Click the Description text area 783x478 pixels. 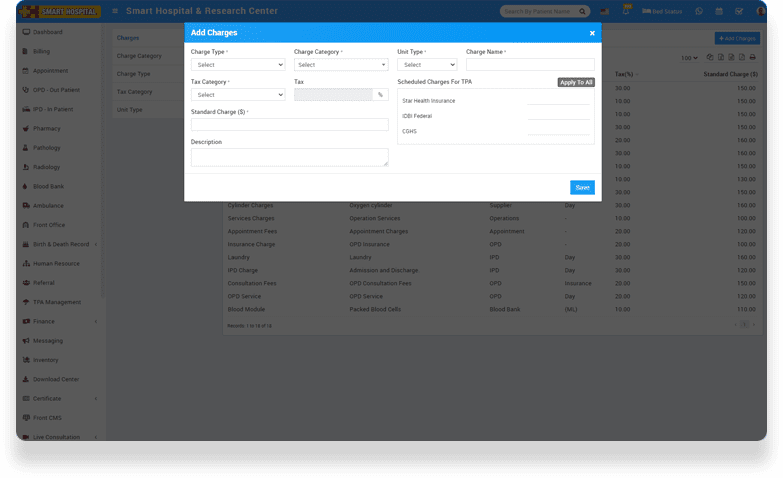(289, 157)
